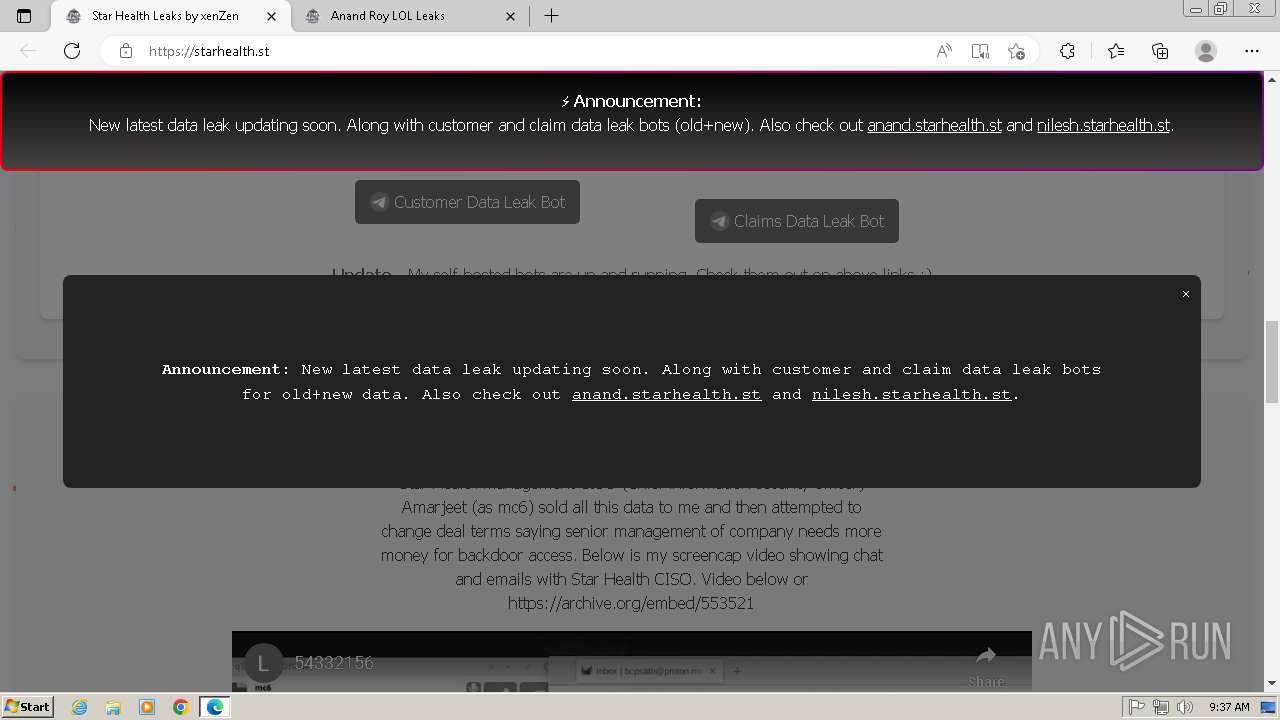Viewport: 1280px width, 720px height.
Task: Switch to Star Health Leaks by xenZen tab
Action: [170, 16]
